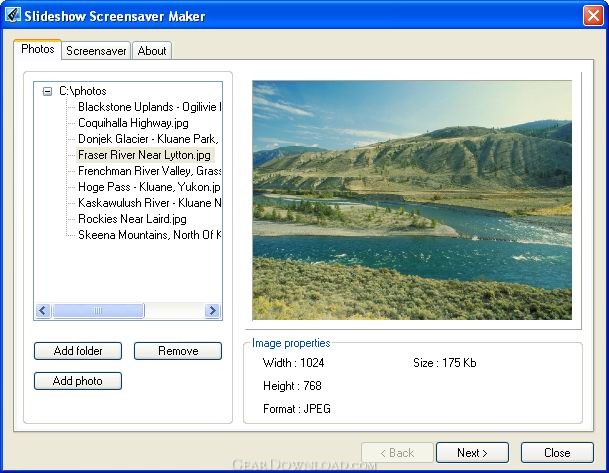Choose Rockies Near Laird.jpg
Image resolution: width=609 pixels, height=473 pixels.
(132, 219)
